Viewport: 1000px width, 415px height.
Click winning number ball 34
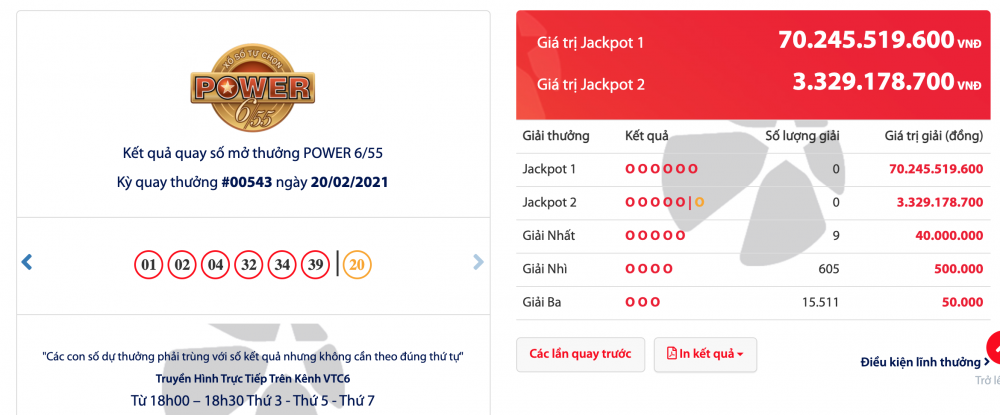tap(282, 265)
